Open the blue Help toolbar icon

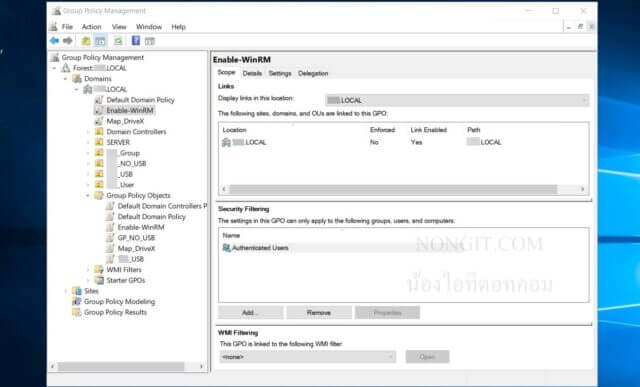[136, 40]
